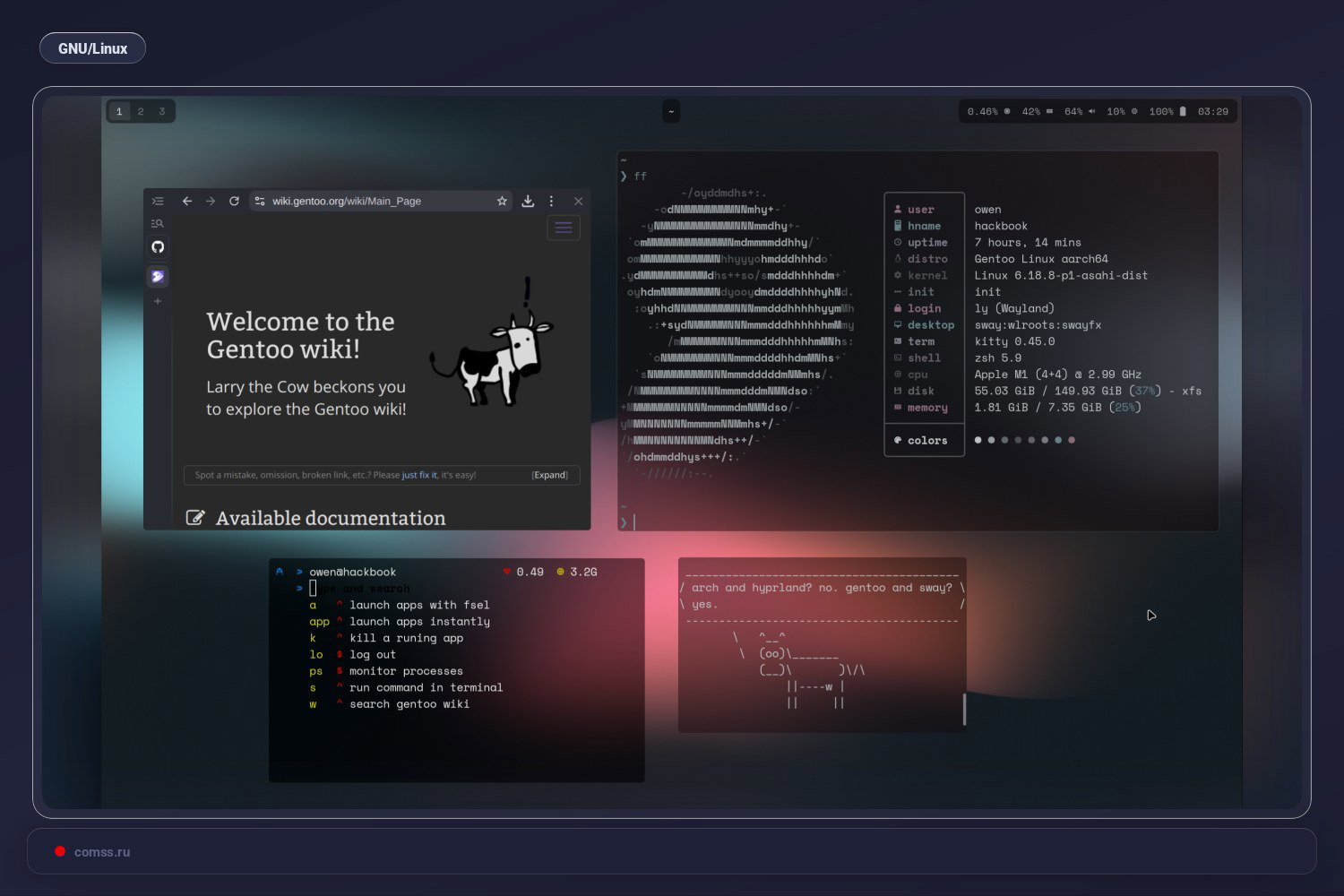Reload the Gentoo wiki page
Viewport: 1344px width, 896px height.
tap(235, 201)
